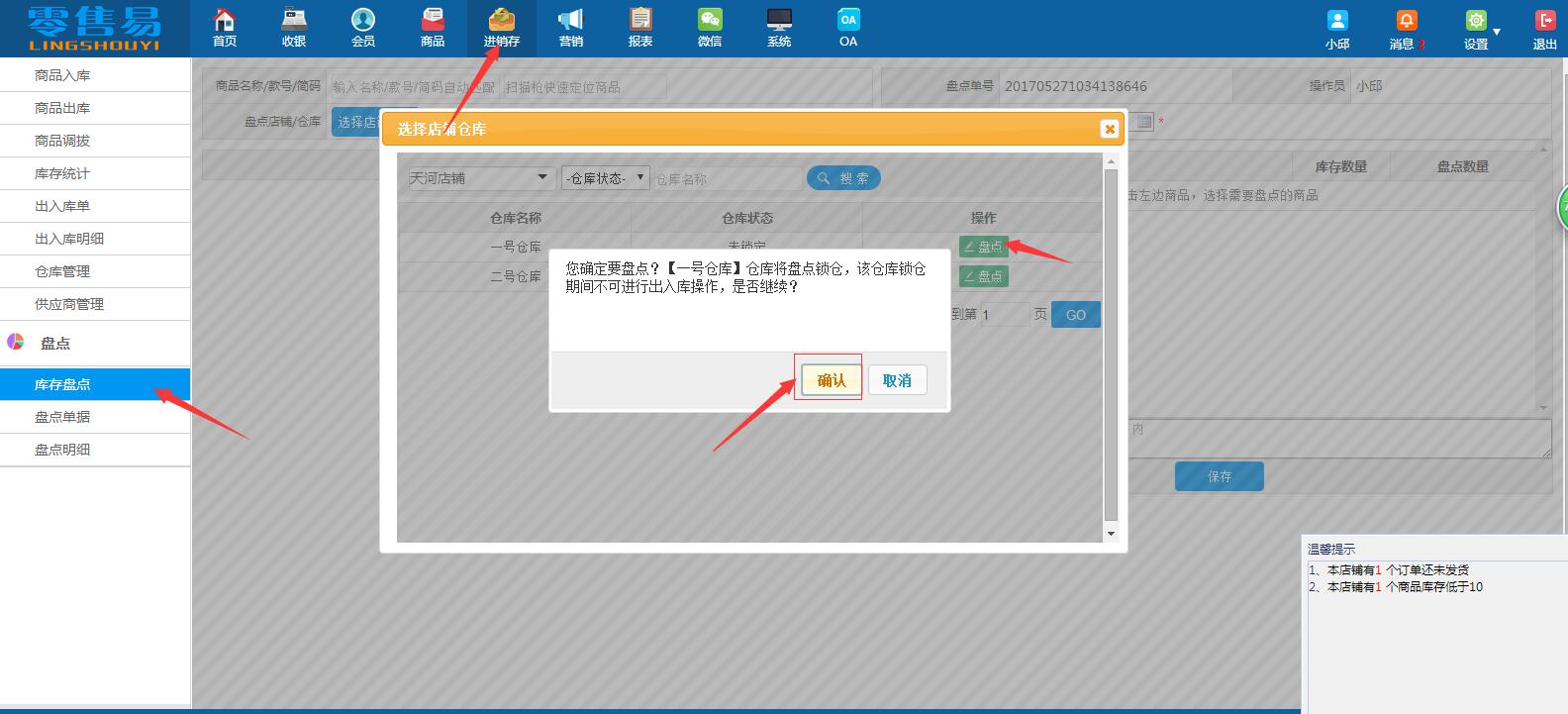The width and height of the screenshot is (1568, 714).
Task: Select 盘点单据 in the sidebar
Action: 95,417
